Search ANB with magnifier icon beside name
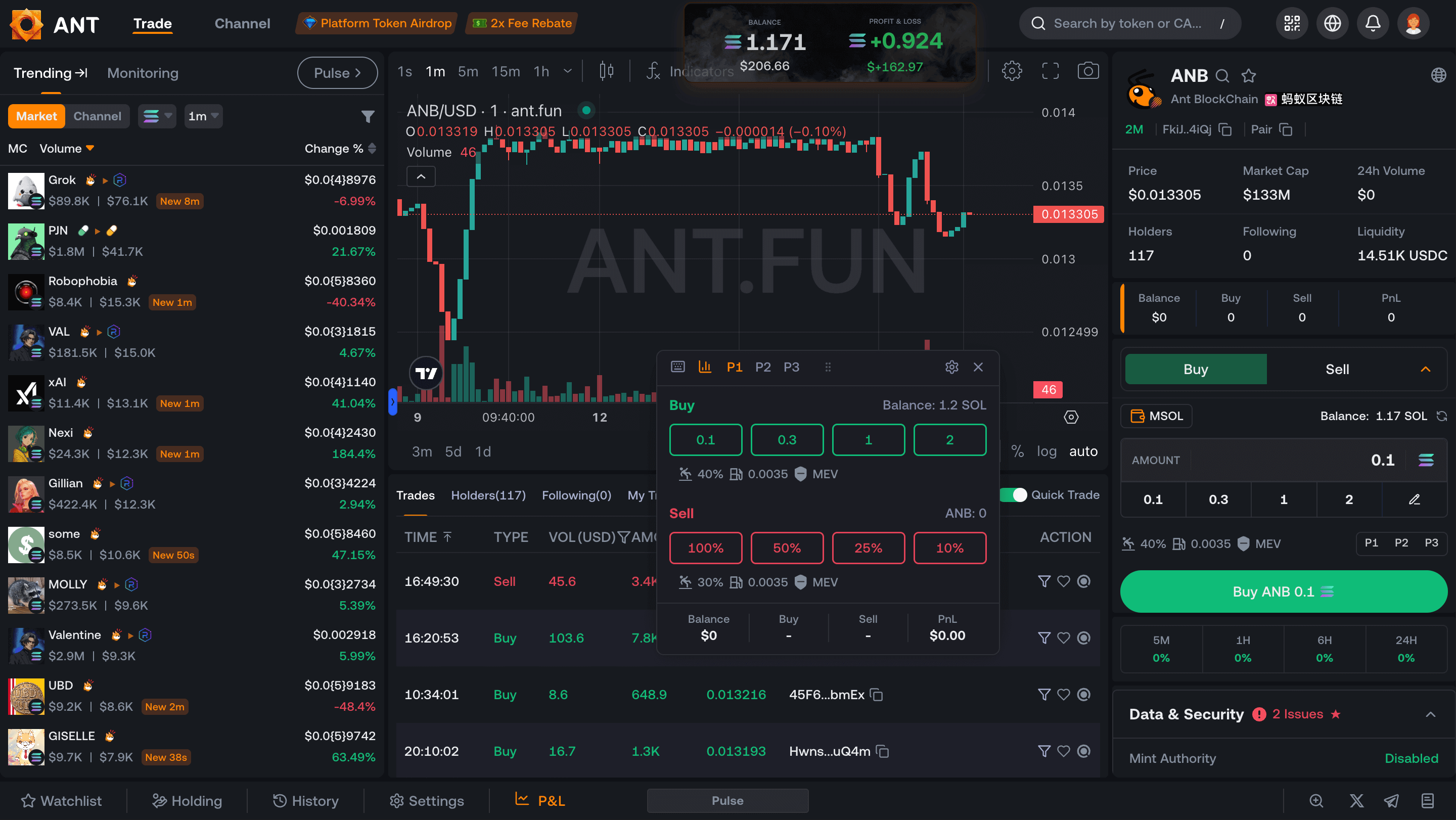Image resolution: width=1456 pixels, height=820 pixels. pos(1222,76)
